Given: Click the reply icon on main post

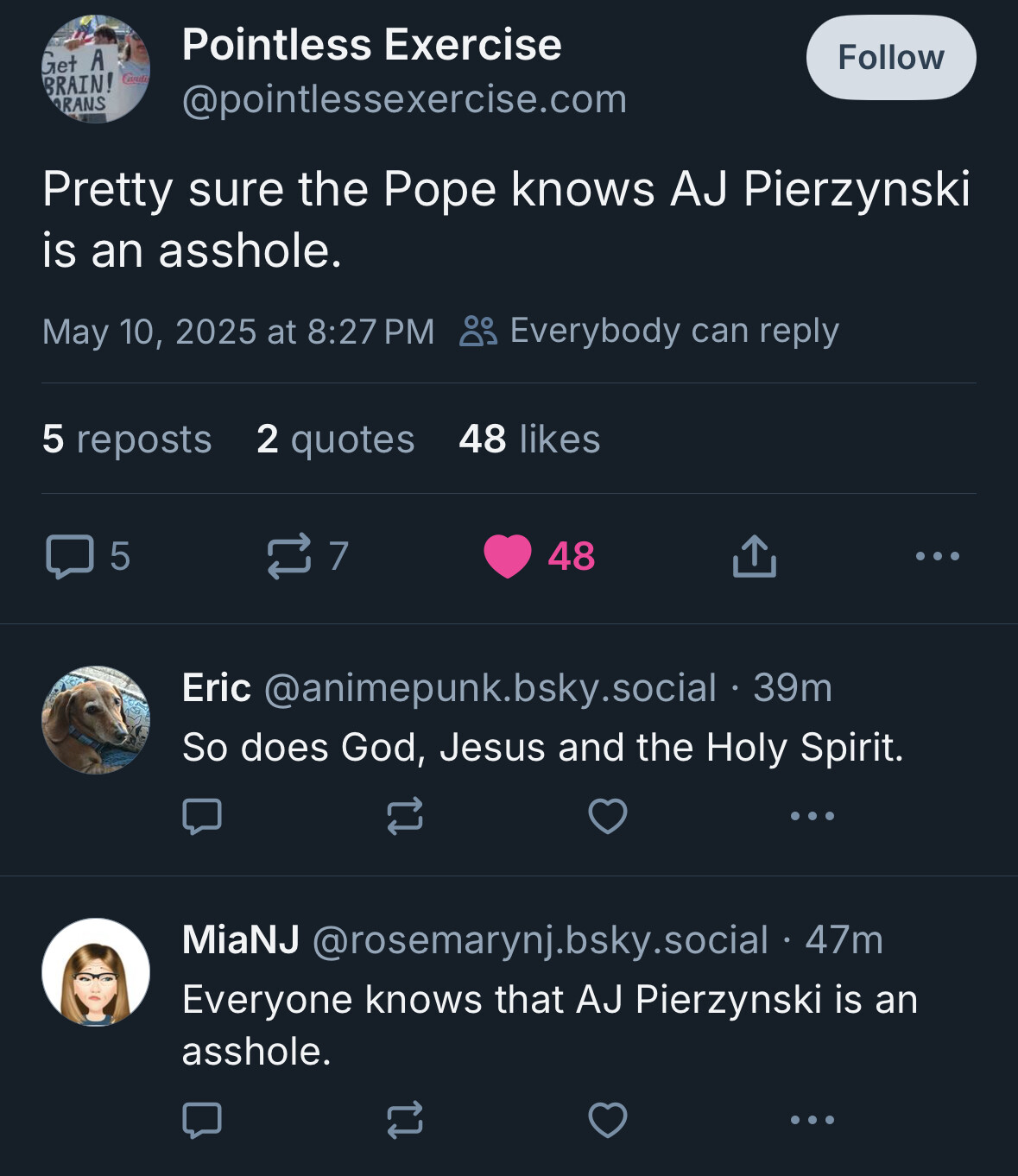Looking at the screenshot, I should (69, 556).
